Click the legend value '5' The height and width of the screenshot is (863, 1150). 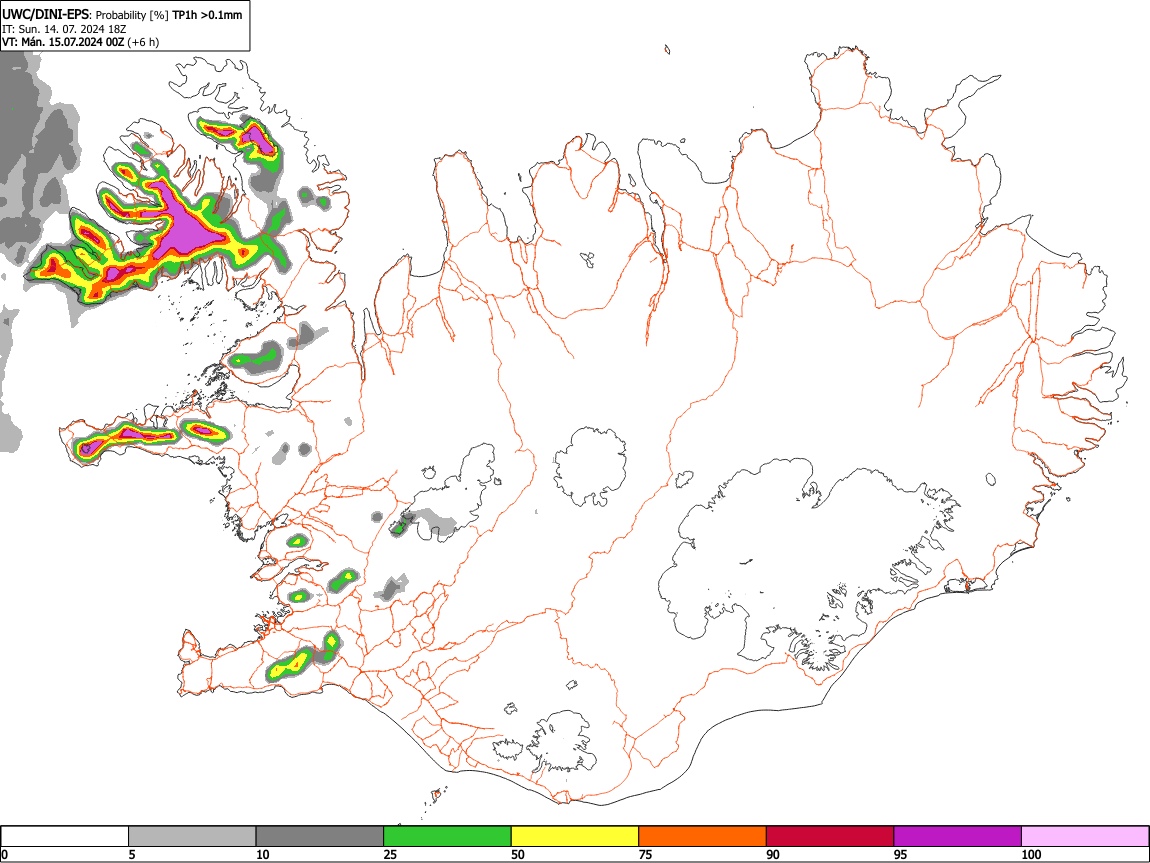click(x=132, y=854)
